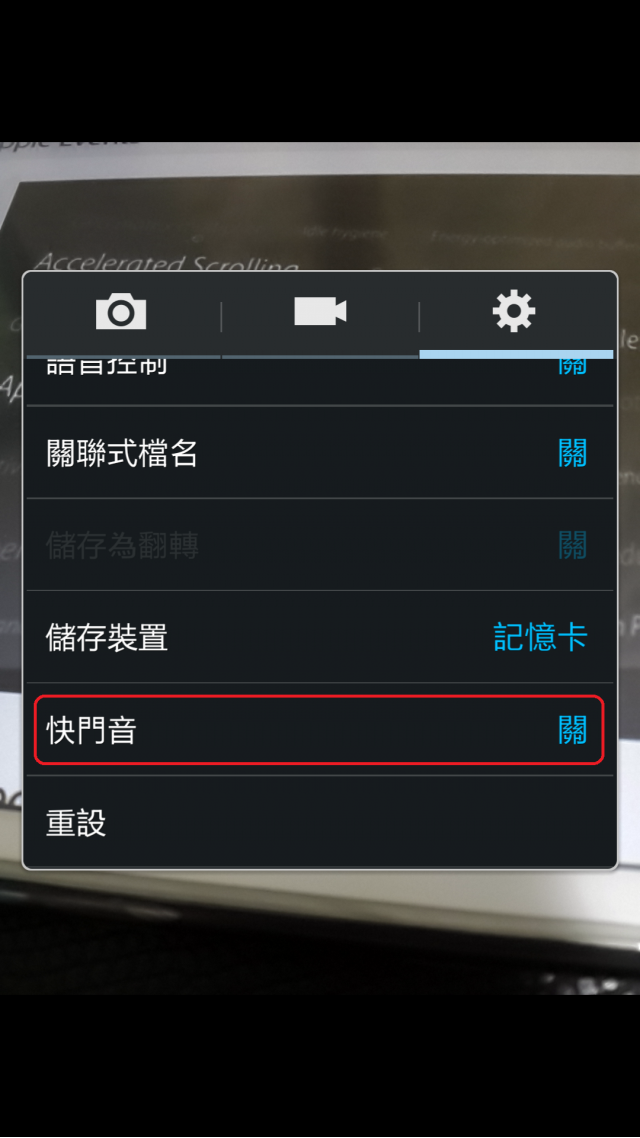Toggle the dimmed 關 value beside 儲存為翻轉
Screen dimensions: 640x1138
[x=573, y=546]
